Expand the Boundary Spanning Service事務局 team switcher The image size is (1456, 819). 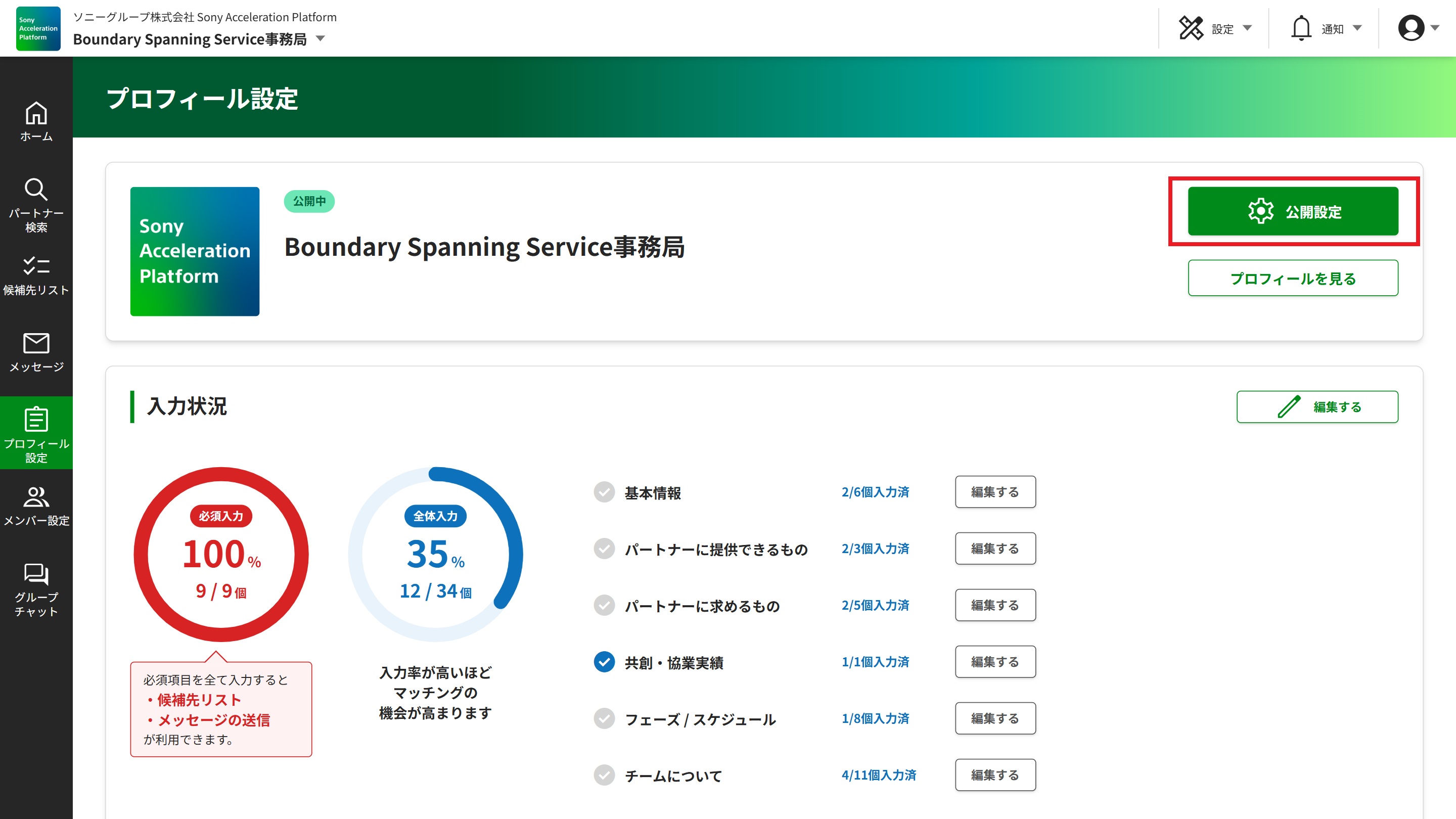pyautogui.click(x=321, y=39)
